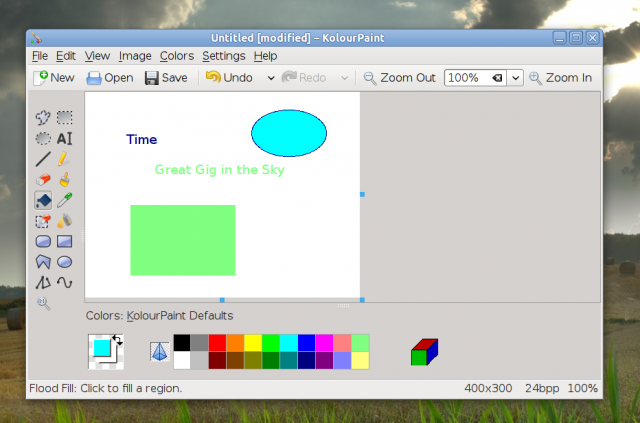Select the Eraser tool
Image resolution: width=640 pixels, height=423 pixels.
point(43,180)
